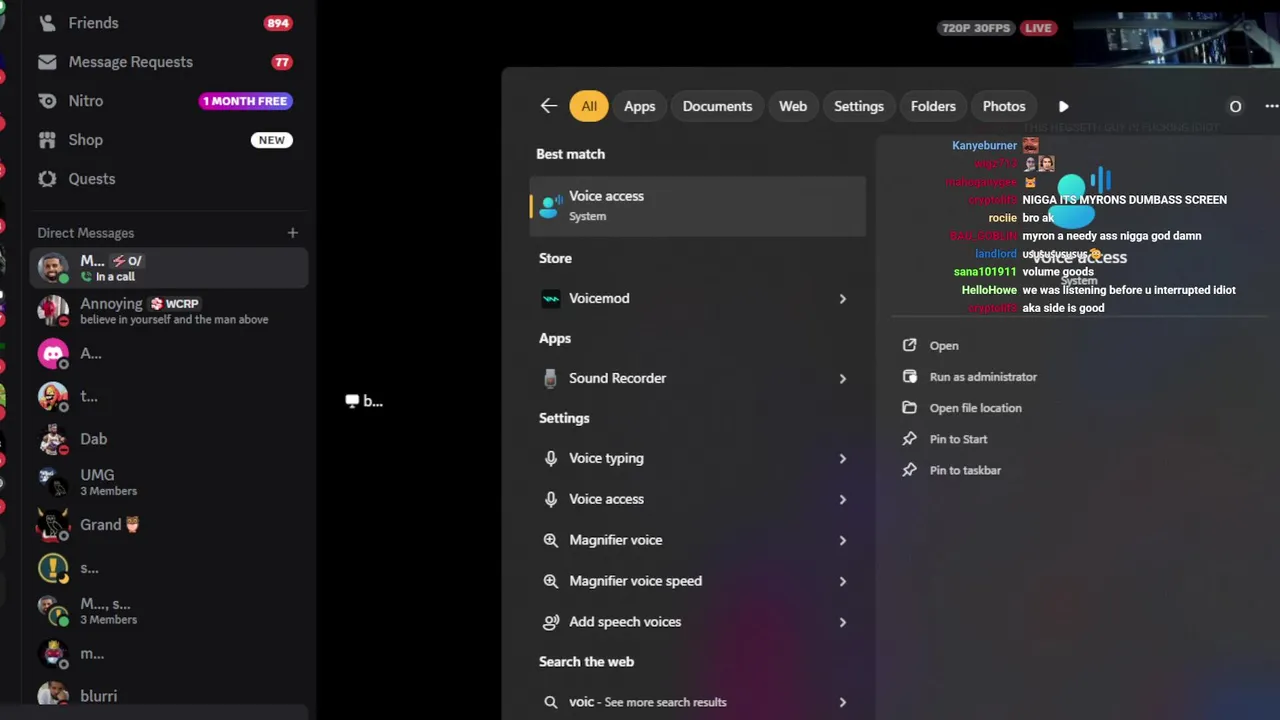Switch to the Web filter tab
This screenshot has height=720, width=1280.
click(793, 106)
